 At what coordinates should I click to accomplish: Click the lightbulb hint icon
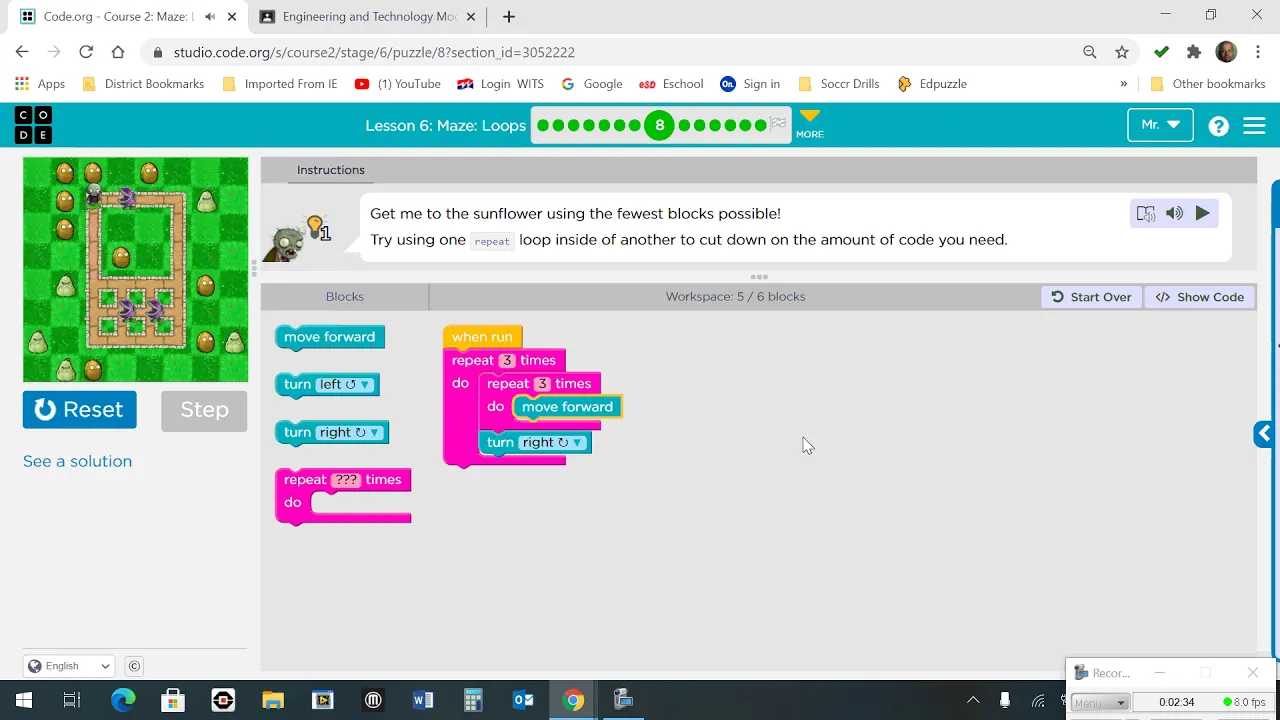(x=317, y=228)
